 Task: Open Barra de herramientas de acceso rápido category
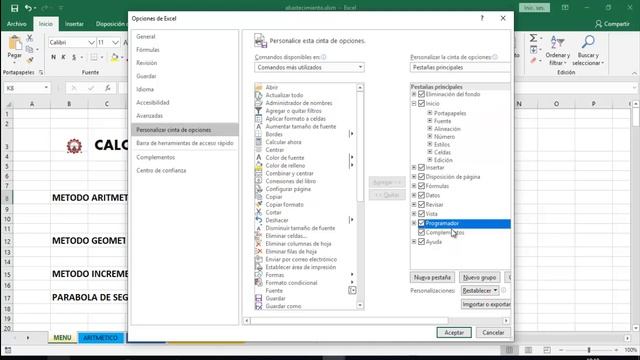[x=185, y=143]
